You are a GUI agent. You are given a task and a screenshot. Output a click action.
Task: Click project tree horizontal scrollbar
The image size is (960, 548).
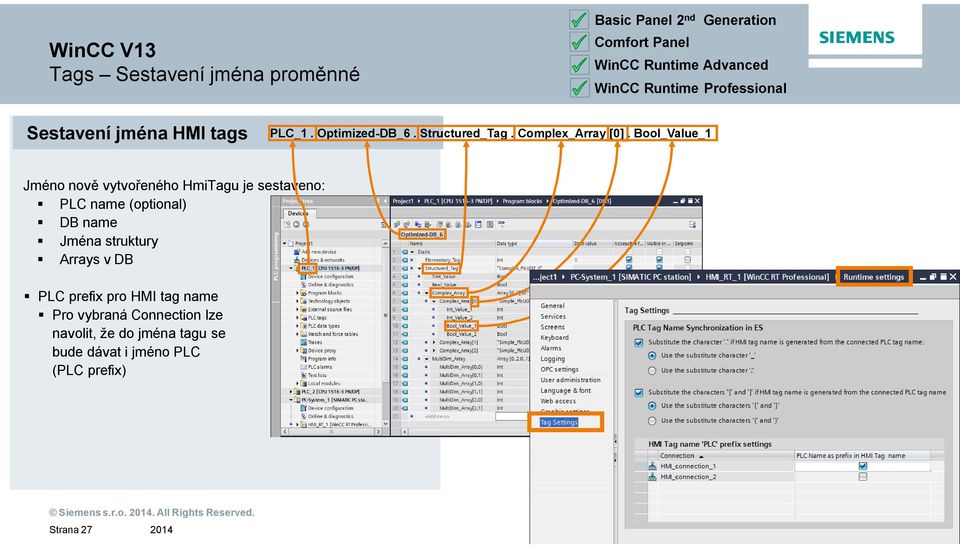coord(331,431)
